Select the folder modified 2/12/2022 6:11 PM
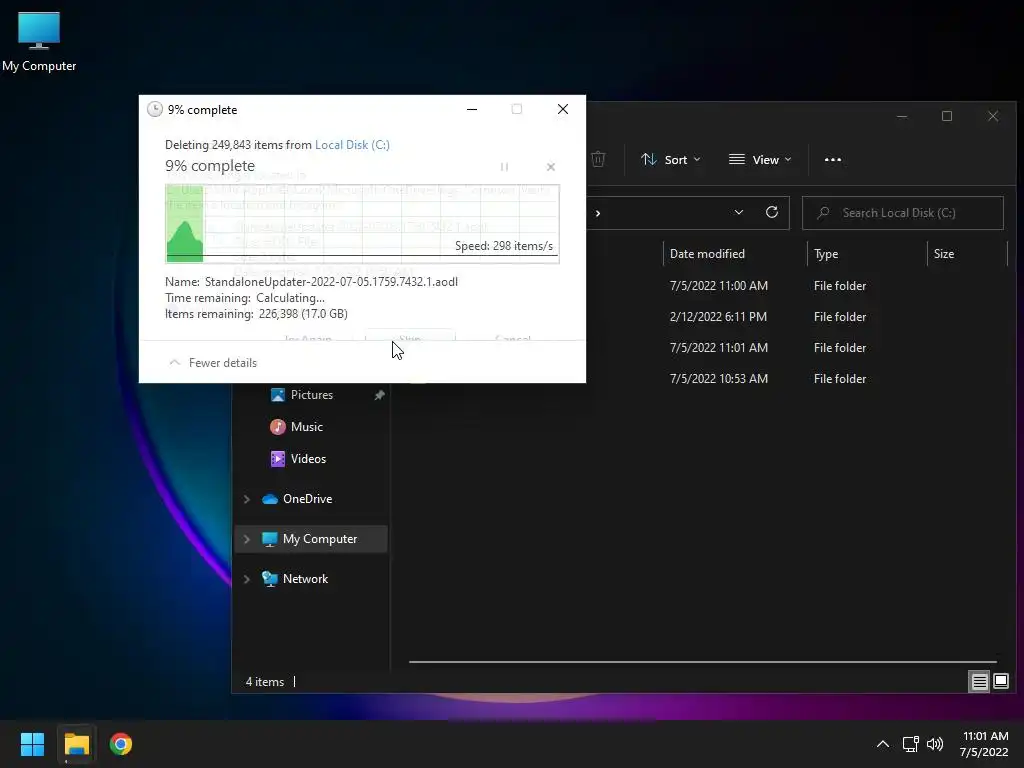This screenshot has height=768, width=1024. click(x=718, y=317)
